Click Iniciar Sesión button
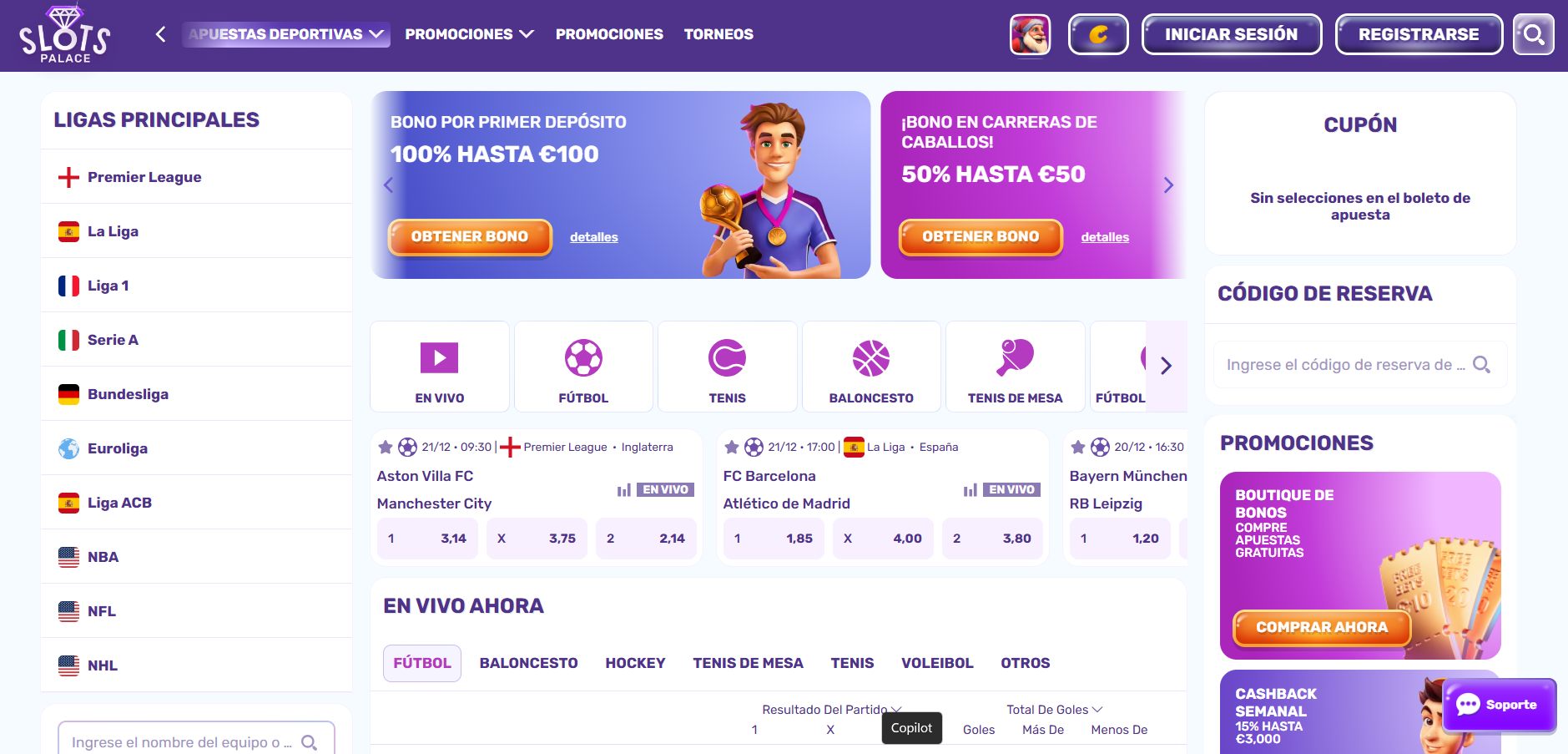The height and width of the screenshot is (754, 1568). tap(1232, 34)
